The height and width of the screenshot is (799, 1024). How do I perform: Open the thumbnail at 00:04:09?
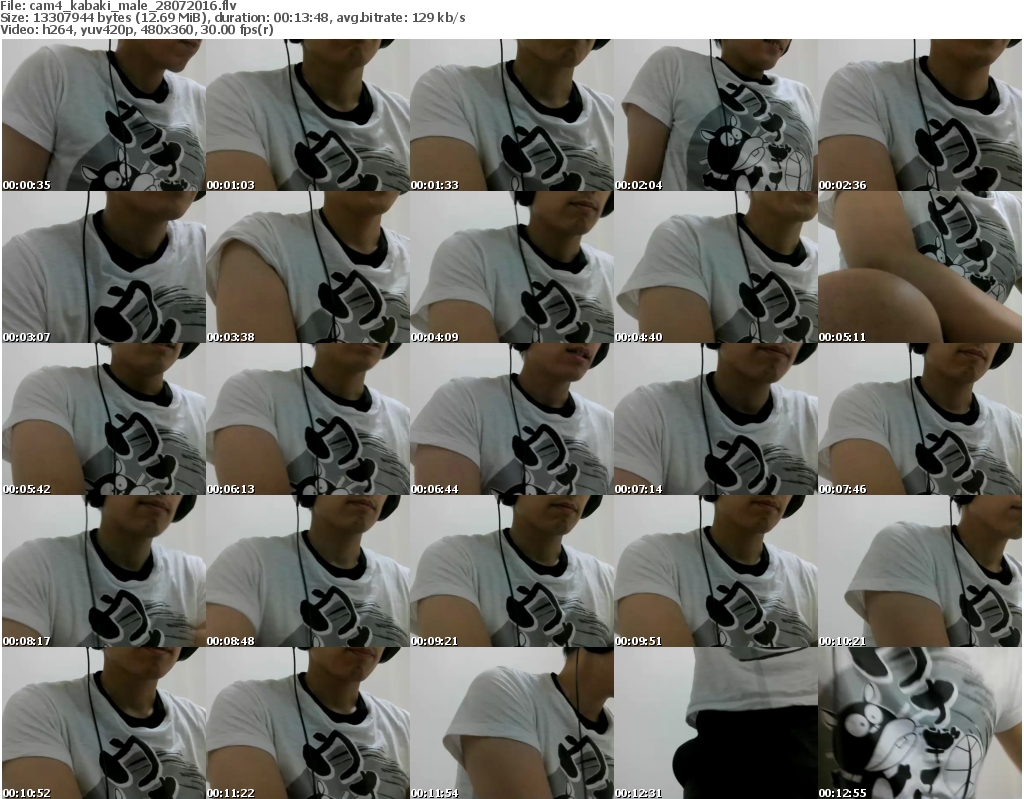(511, 267)
